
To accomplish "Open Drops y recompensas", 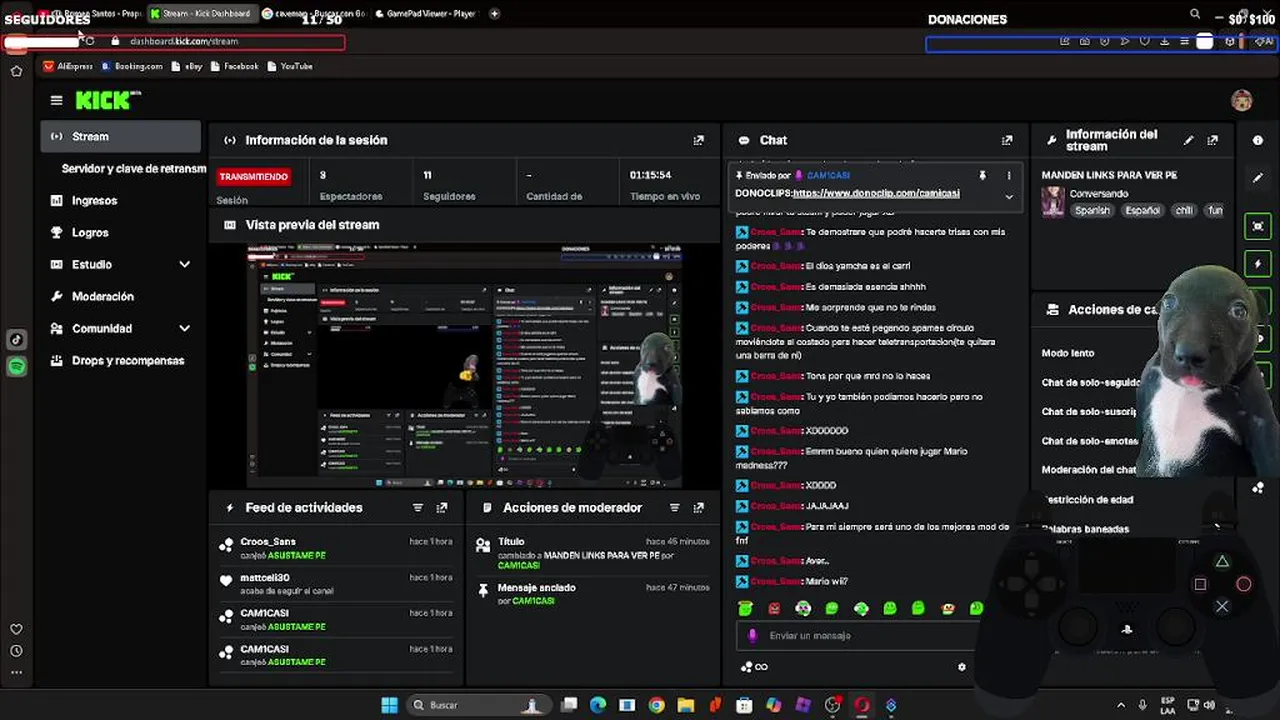I will tap(127, 360).
